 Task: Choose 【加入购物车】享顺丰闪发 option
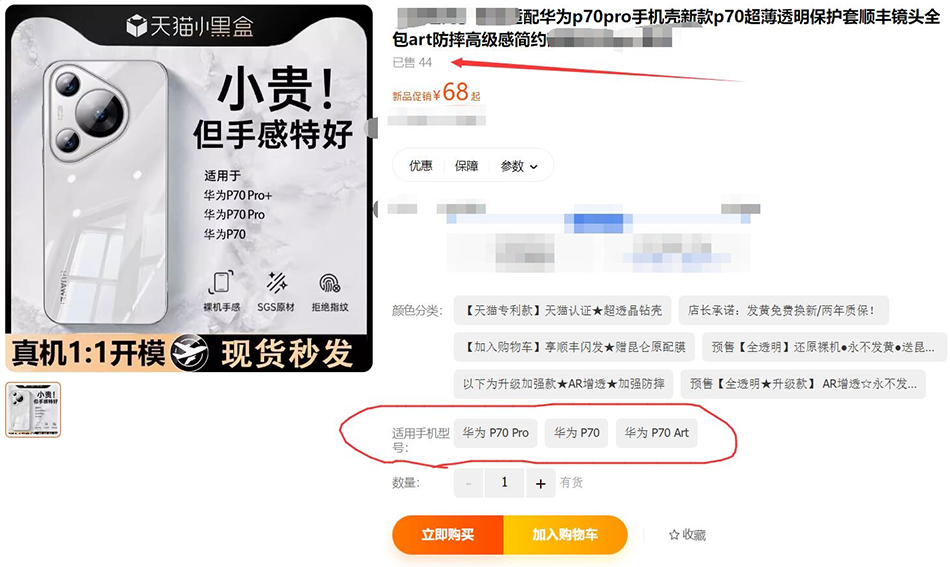click(x=574, y=347)
